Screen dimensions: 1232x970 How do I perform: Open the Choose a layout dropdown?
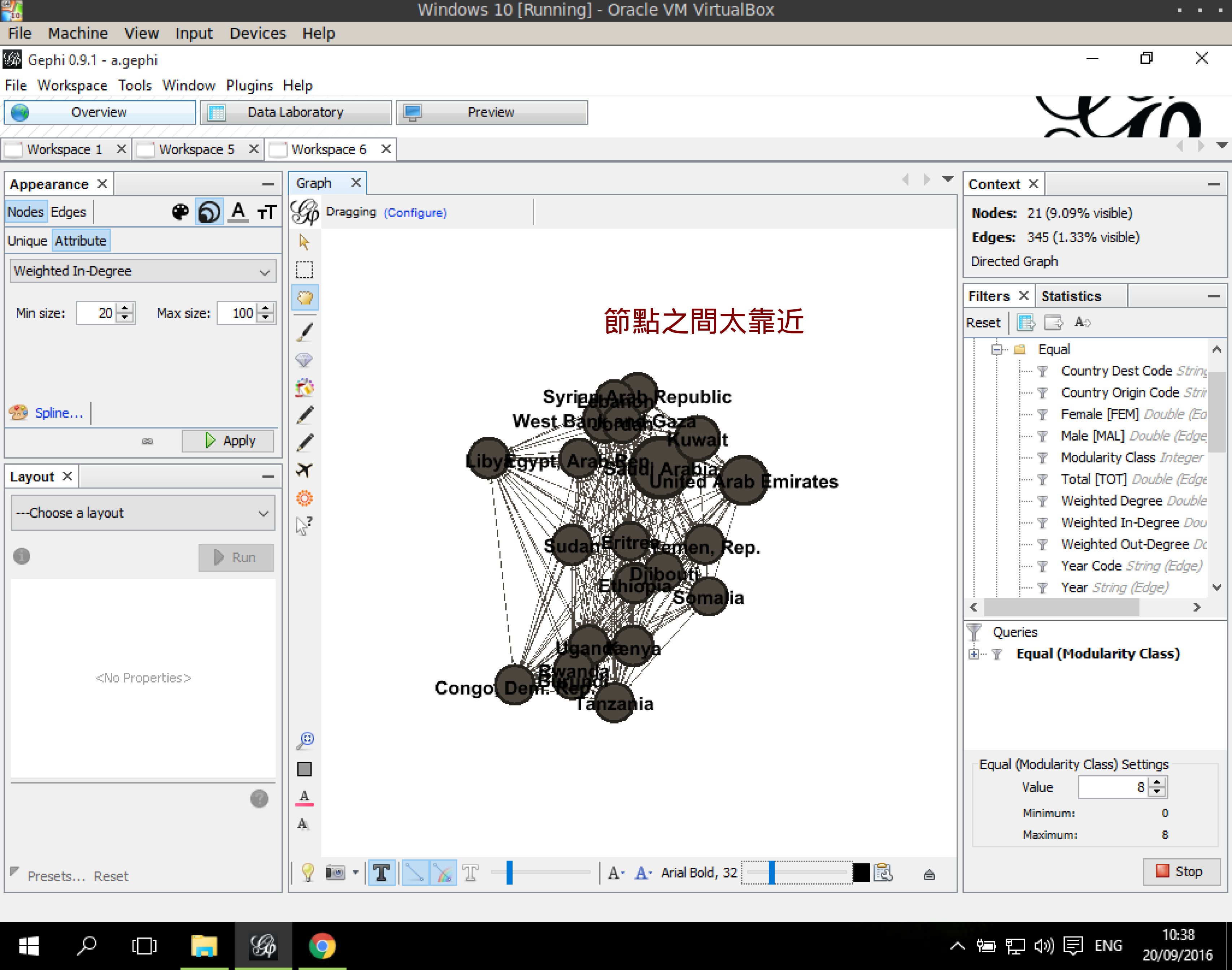point(143,513)
